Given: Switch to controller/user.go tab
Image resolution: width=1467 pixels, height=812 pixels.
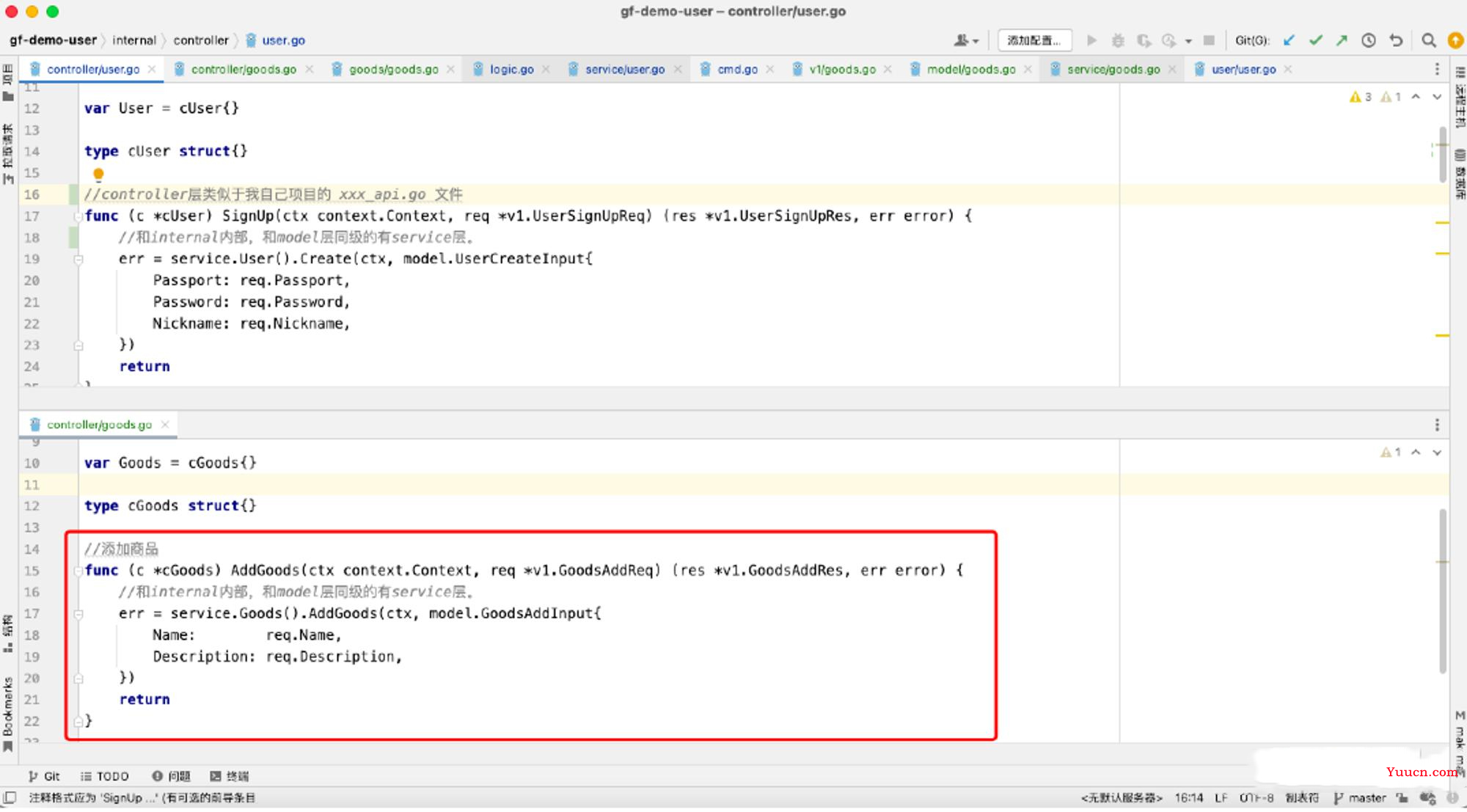Looking at the screenshot, I should click(92, 69).
